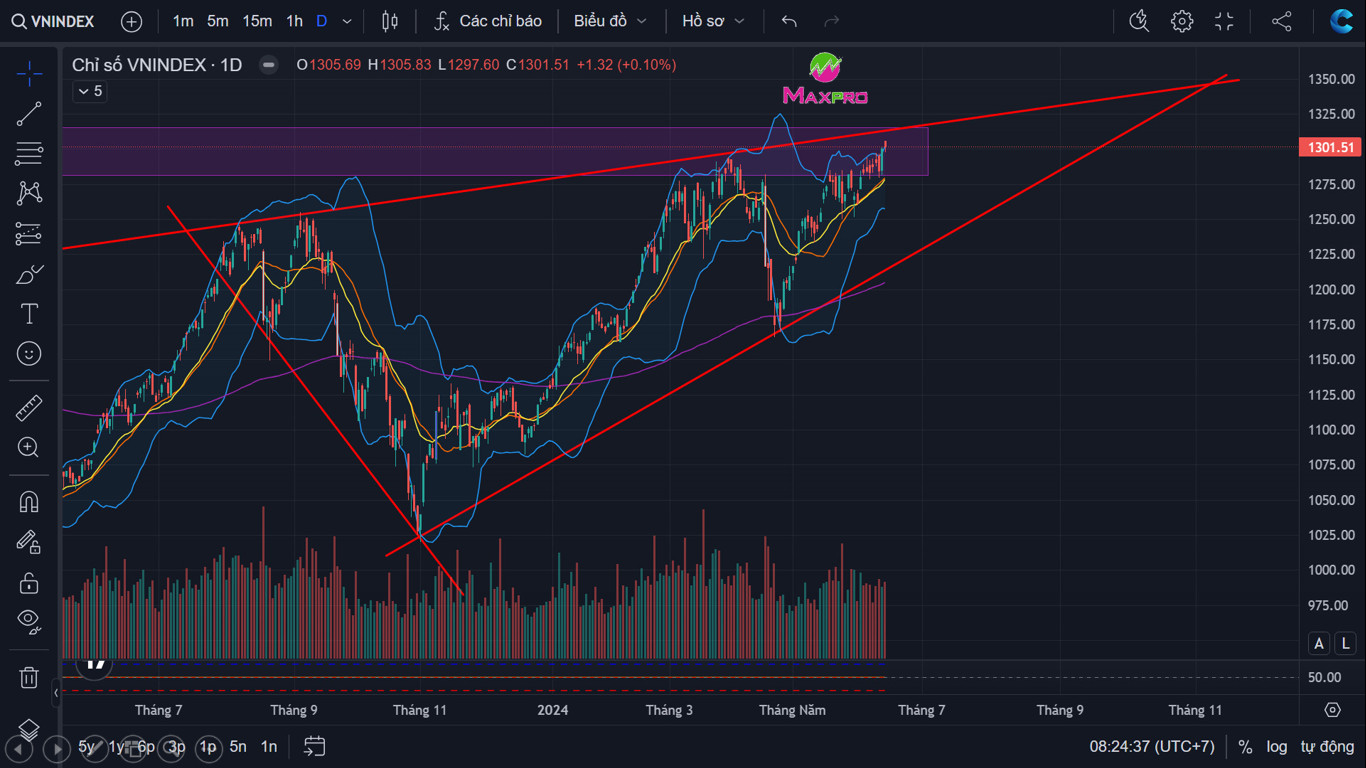1366x768 pixels.
Task: Set the date range to 5y
Action: click(x=87, y=746)
